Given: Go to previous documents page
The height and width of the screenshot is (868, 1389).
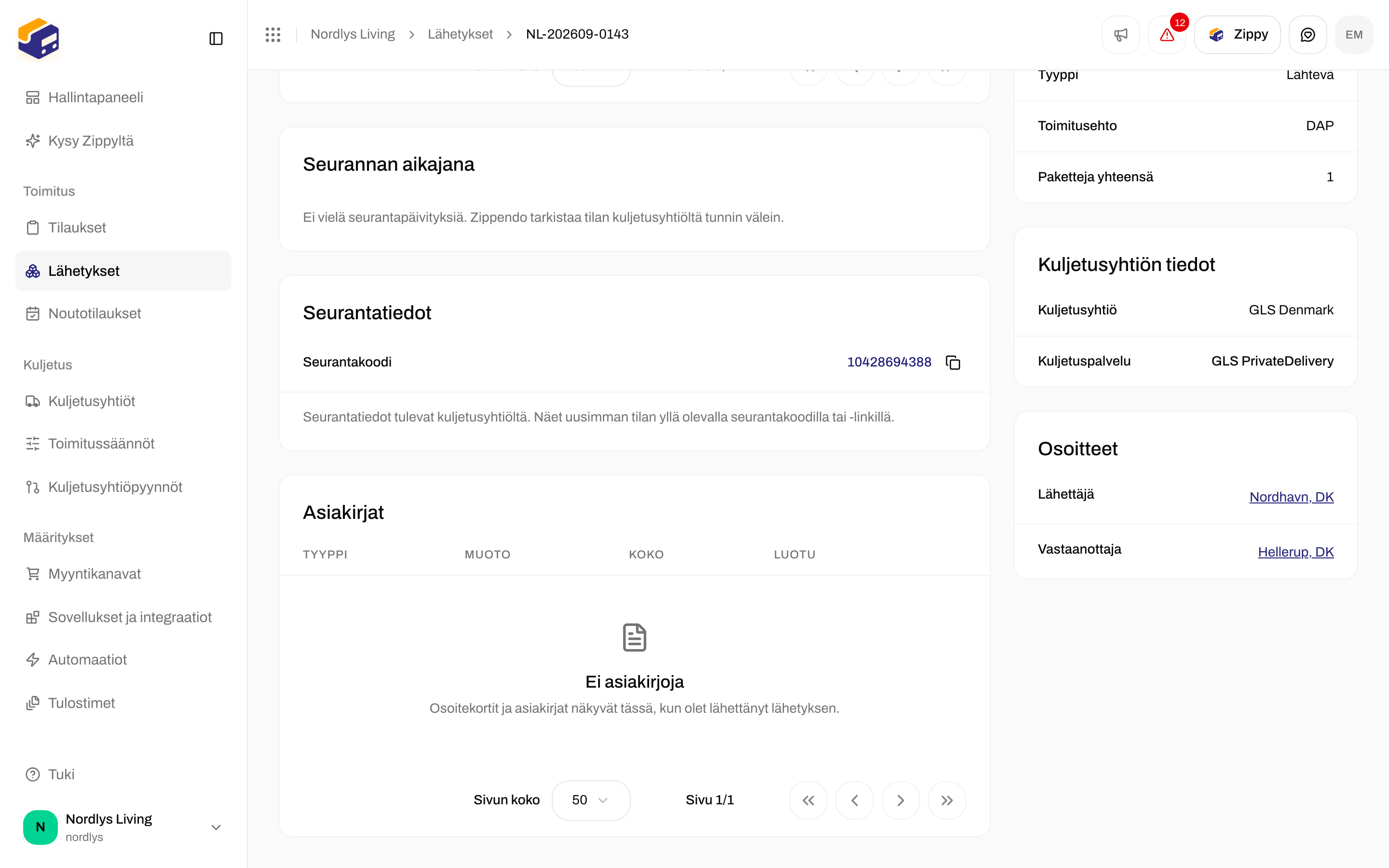Looking at the screenshot, I should pos(854,800).
